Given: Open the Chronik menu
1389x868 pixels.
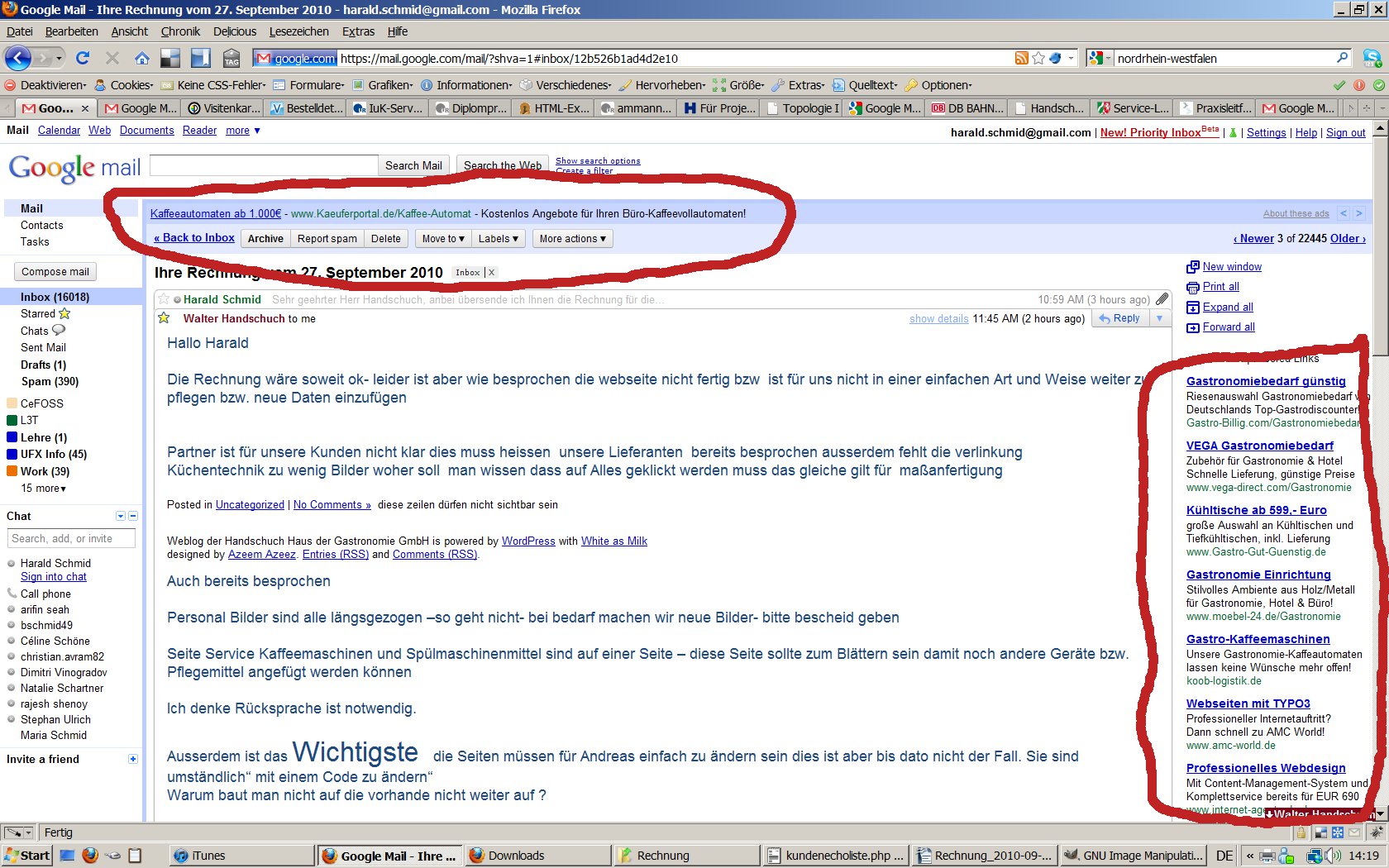Looking at the screenshot, I should pos(180,31).
